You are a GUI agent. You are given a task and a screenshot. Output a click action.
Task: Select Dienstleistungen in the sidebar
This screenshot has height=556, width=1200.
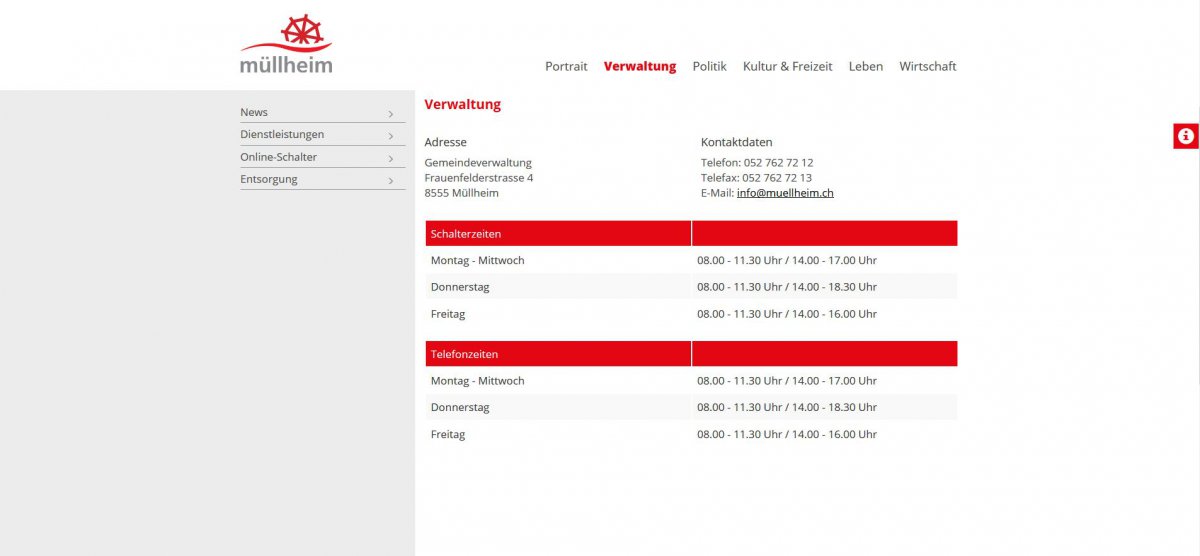pyautogui.click(x=282, y=135)
